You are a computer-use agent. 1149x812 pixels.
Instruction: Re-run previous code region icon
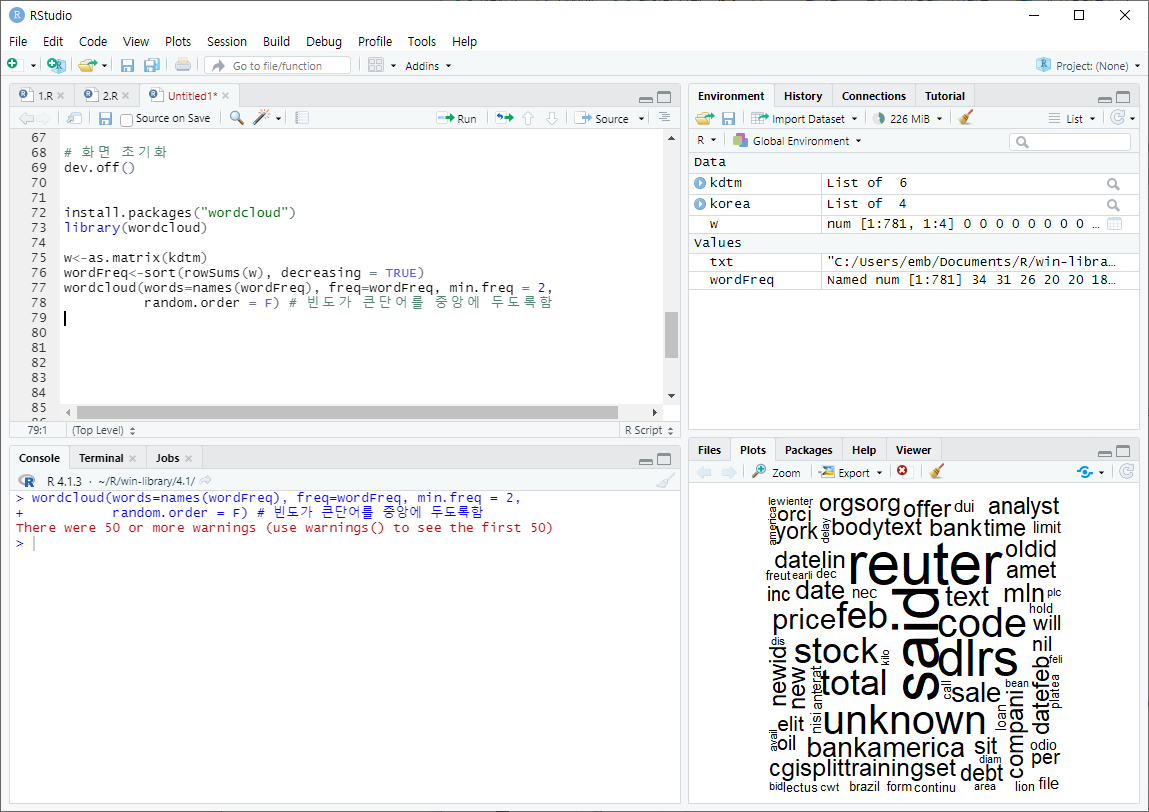click(504, 118)
